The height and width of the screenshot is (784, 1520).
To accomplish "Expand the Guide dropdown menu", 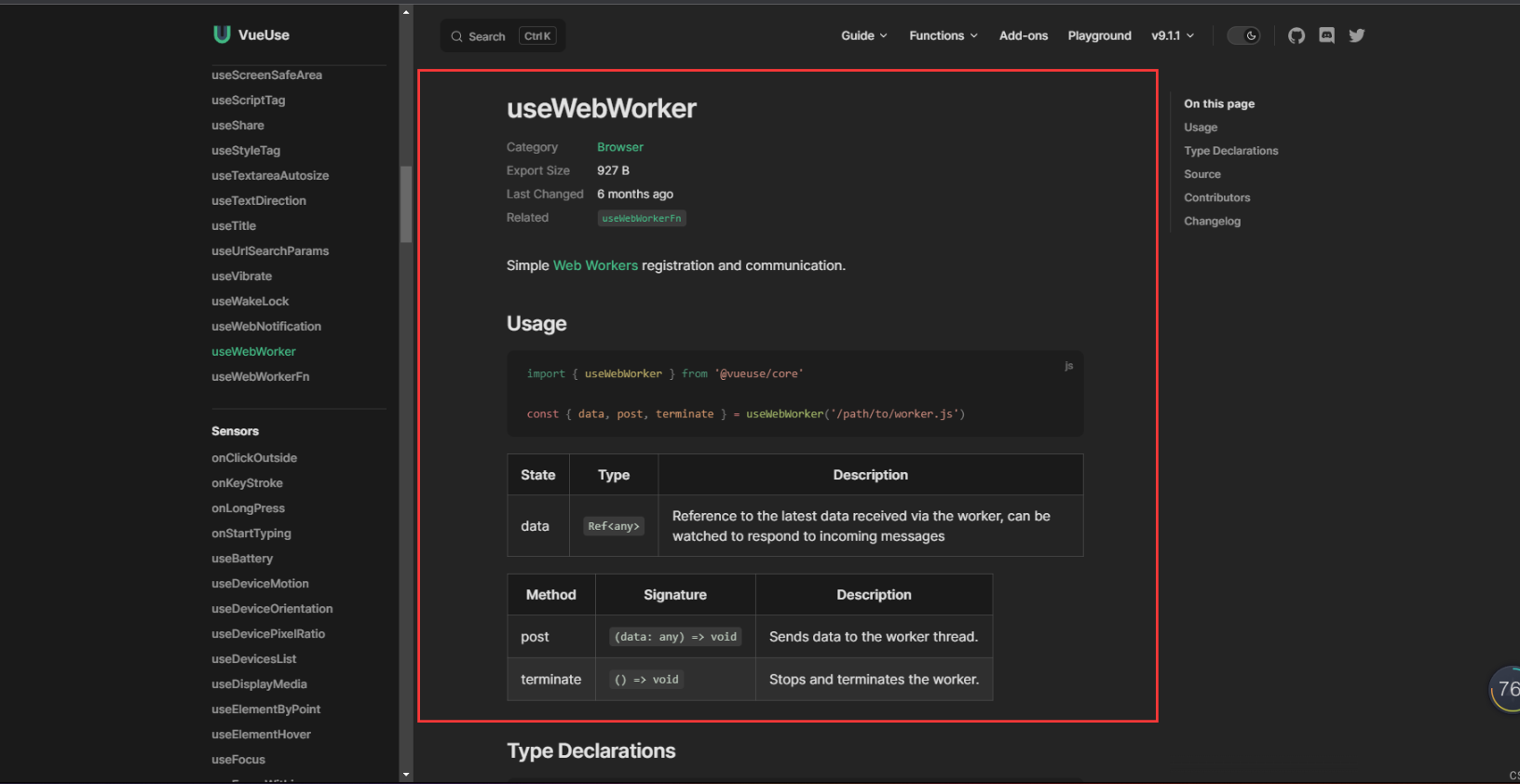I will [x=863, y=35].
